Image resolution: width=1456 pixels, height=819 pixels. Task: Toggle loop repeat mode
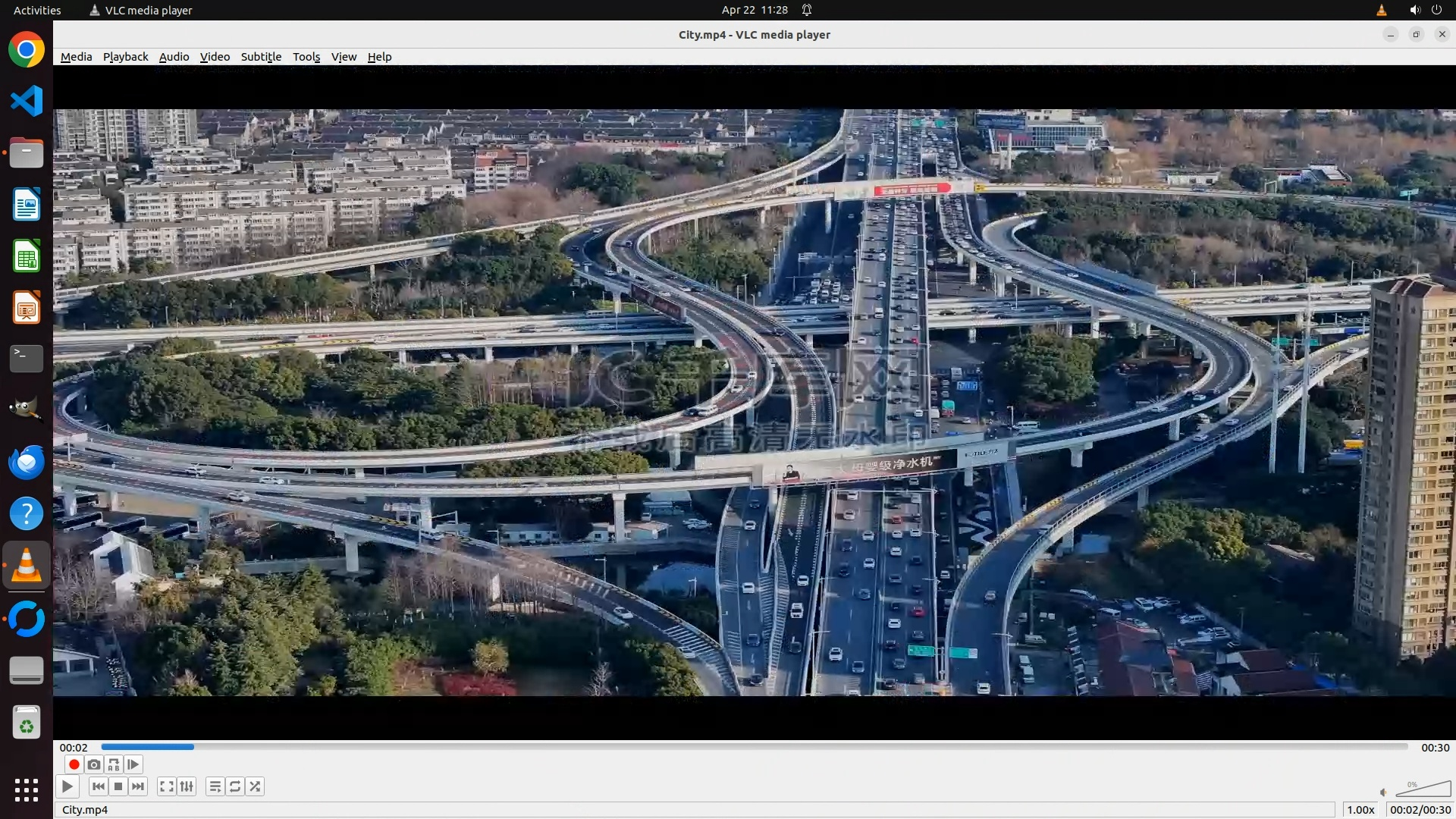pyautogui.click(x=235, y=786)
